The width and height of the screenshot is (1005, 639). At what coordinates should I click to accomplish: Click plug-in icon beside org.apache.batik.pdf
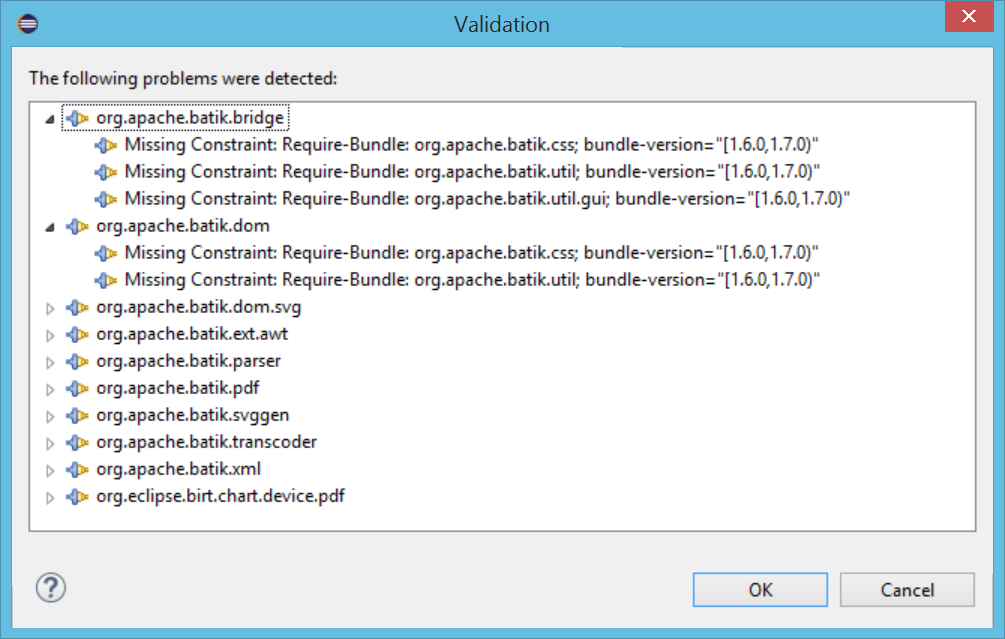click(x=77, y=388)
